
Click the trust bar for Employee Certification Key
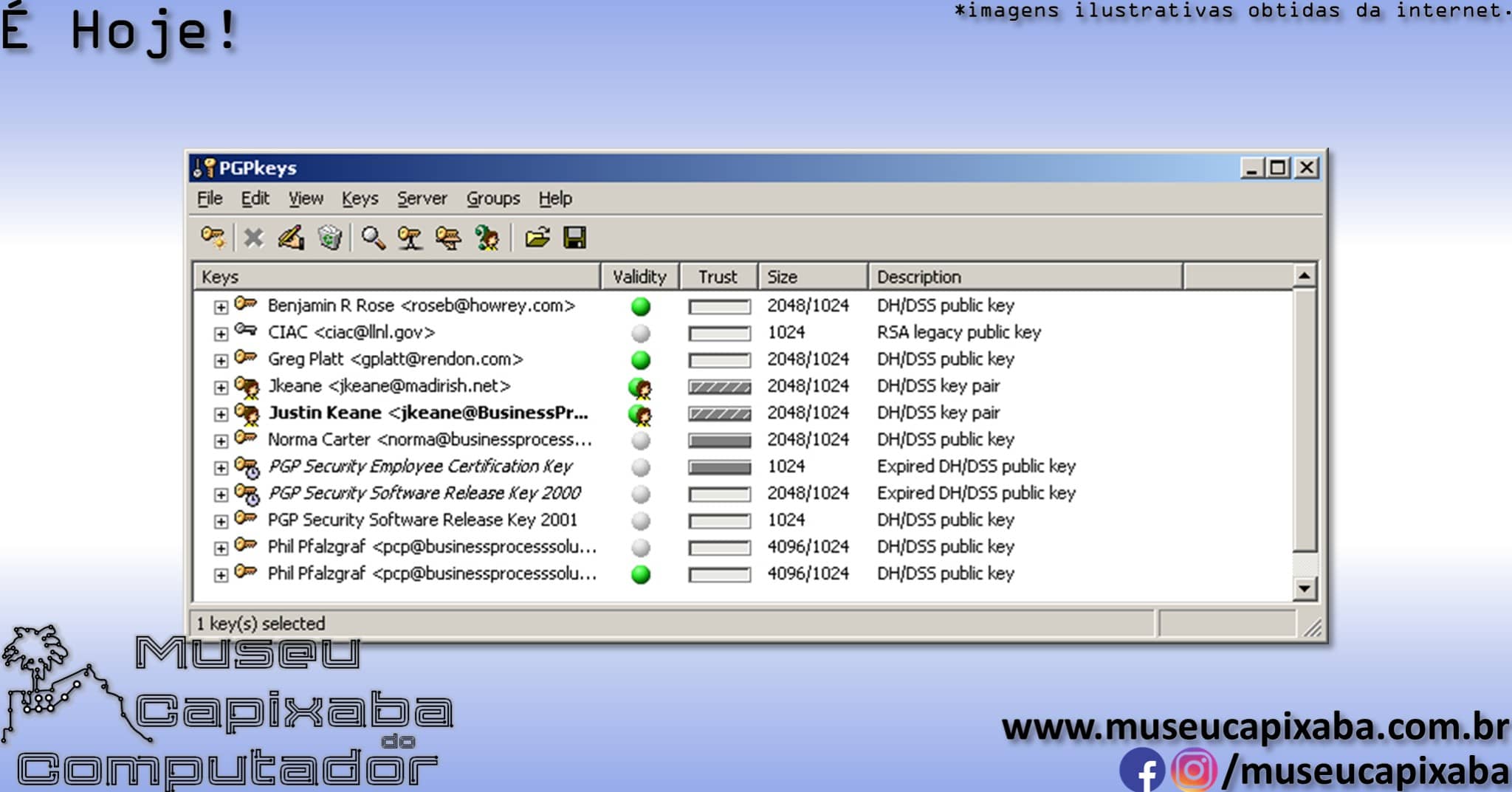(x=719, y=467)
